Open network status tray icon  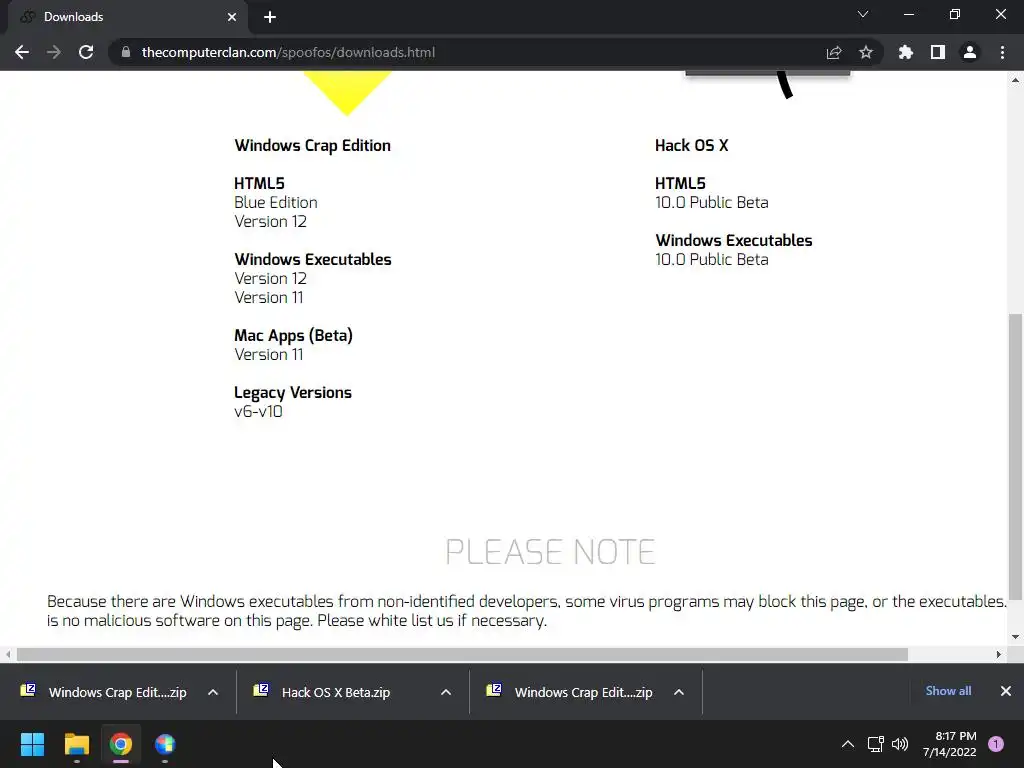click(876, 744)
